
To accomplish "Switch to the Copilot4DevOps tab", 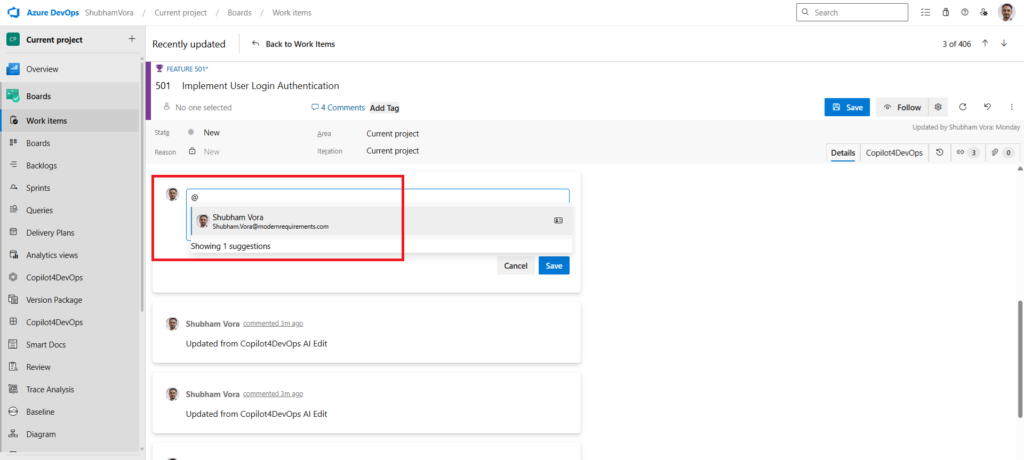I will pos(893,153).
